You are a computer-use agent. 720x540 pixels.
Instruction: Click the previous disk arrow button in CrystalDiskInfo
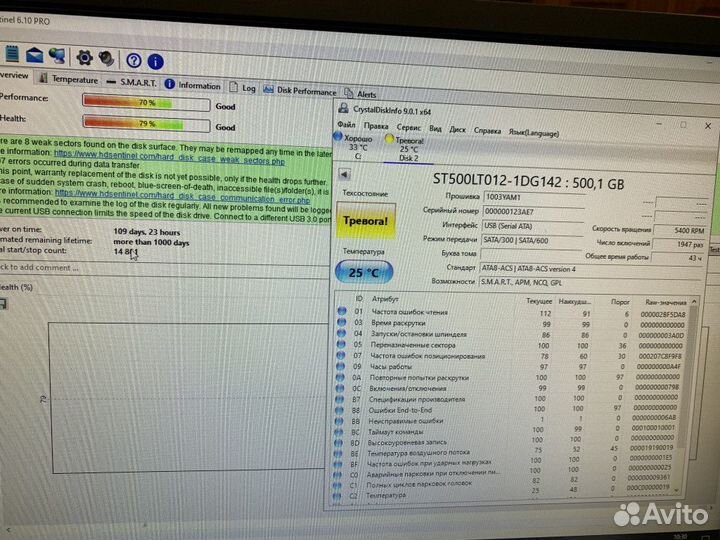(x=344, y=174)
